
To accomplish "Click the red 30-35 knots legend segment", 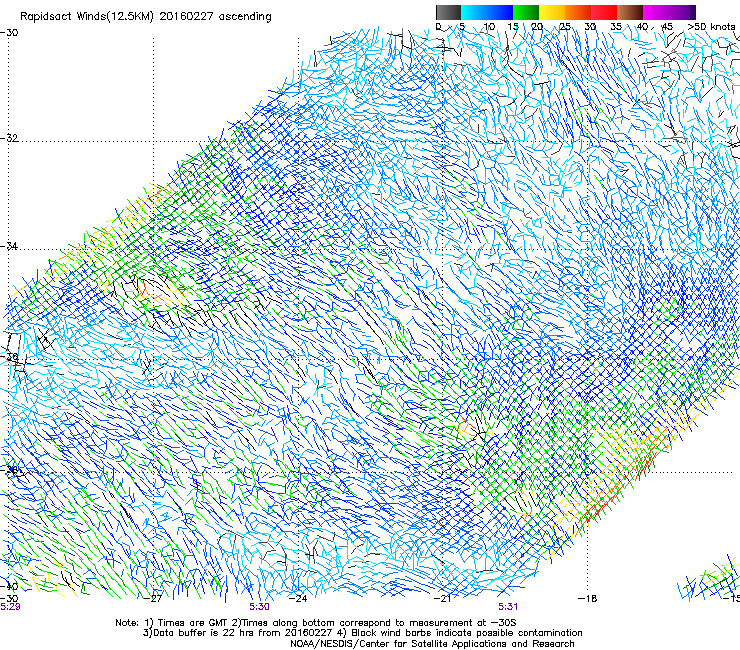I will point(604,12).
